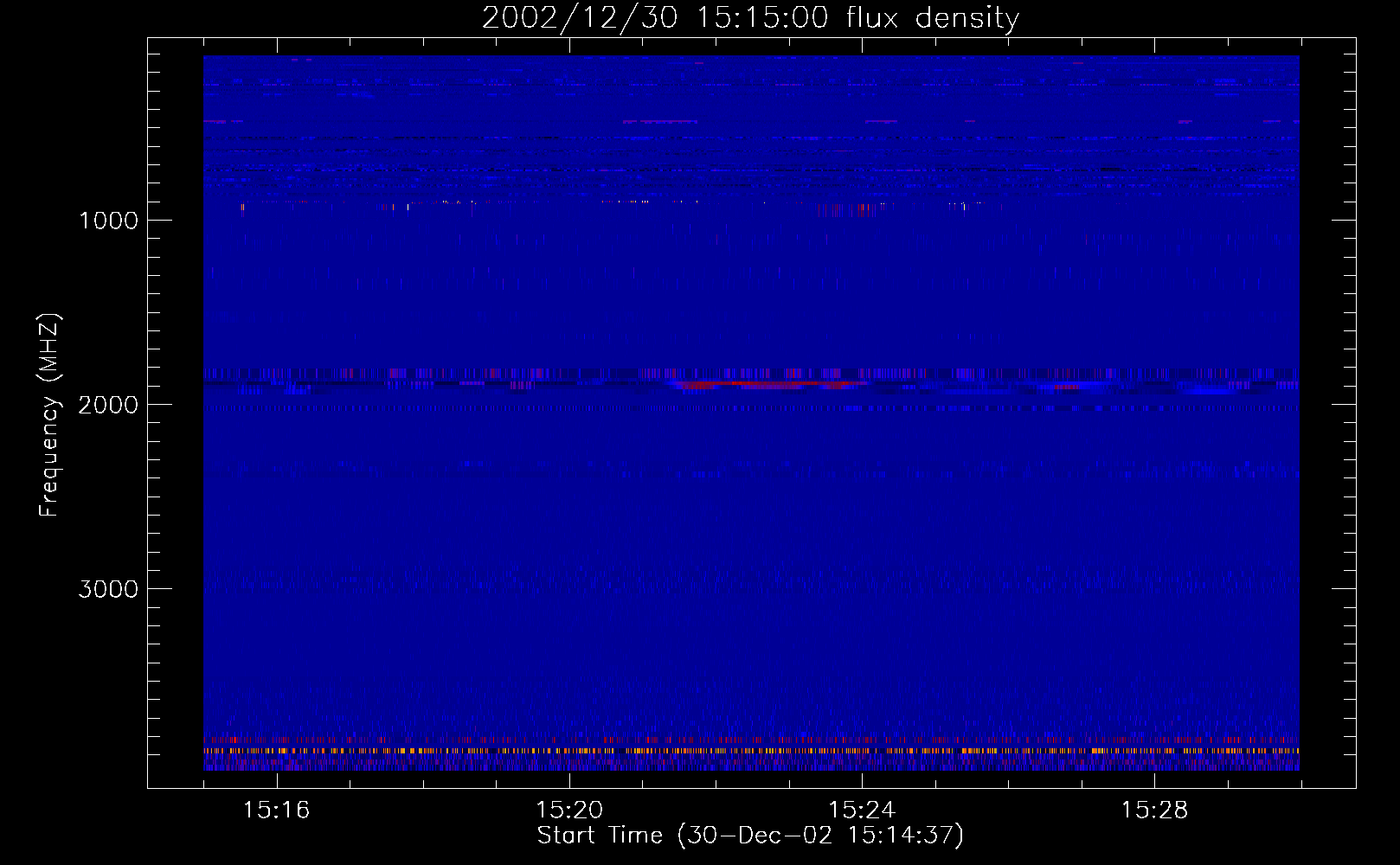This screenshot has width=1400, height=865.
Task: Click the 15:16 time tick label
Action: pyautogui.click(x=276, y=811)
